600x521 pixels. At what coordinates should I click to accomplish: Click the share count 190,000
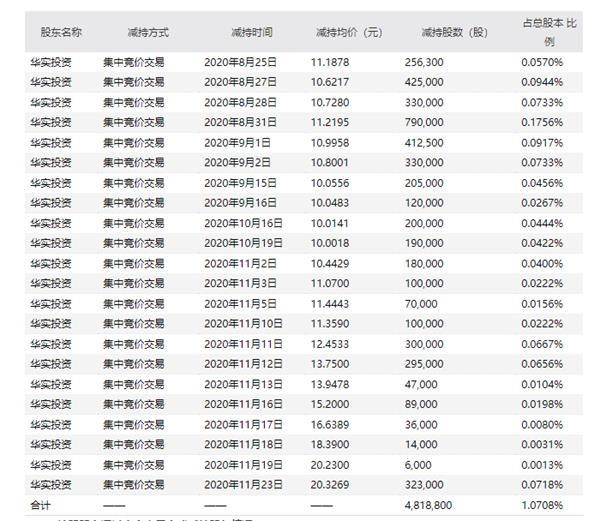pos(424,243)
